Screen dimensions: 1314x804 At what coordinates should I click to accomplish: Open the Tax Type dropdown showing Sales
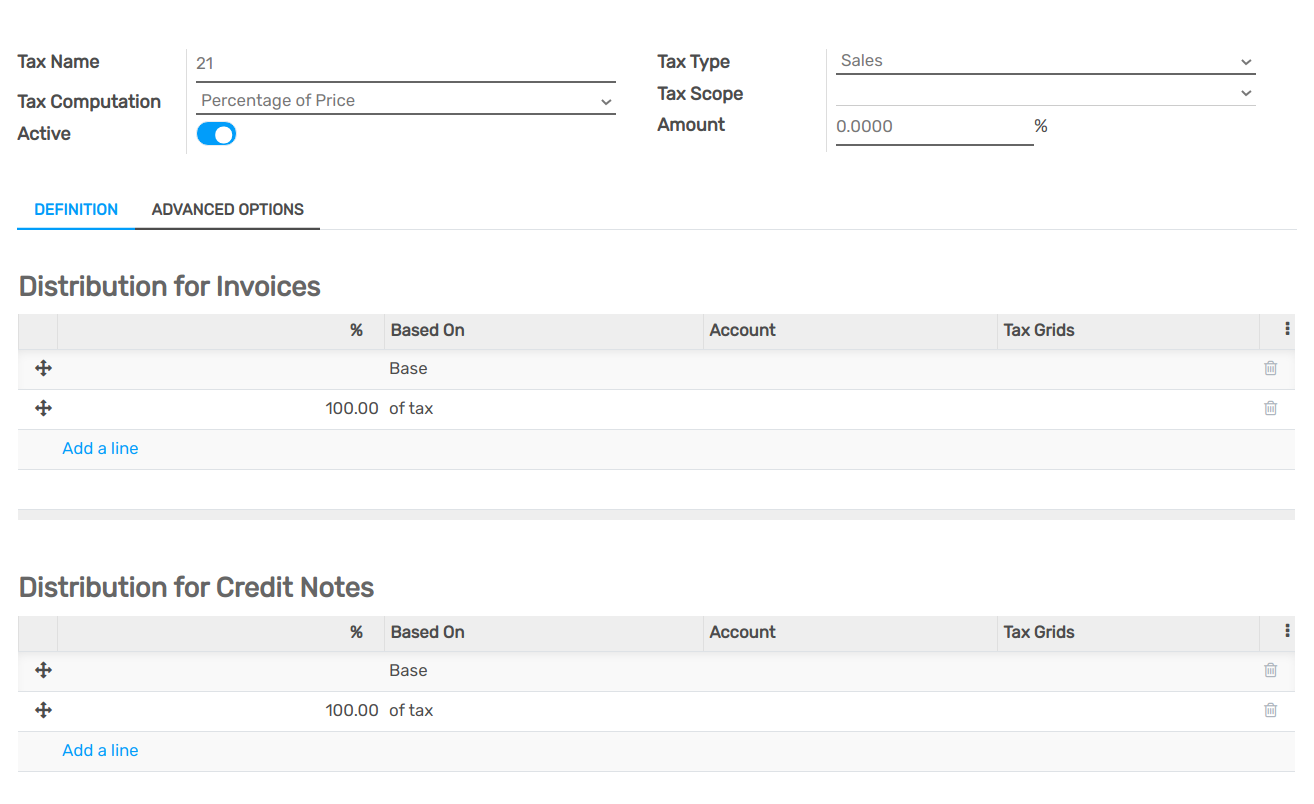pyautogui.click(x=1045, y=60)
